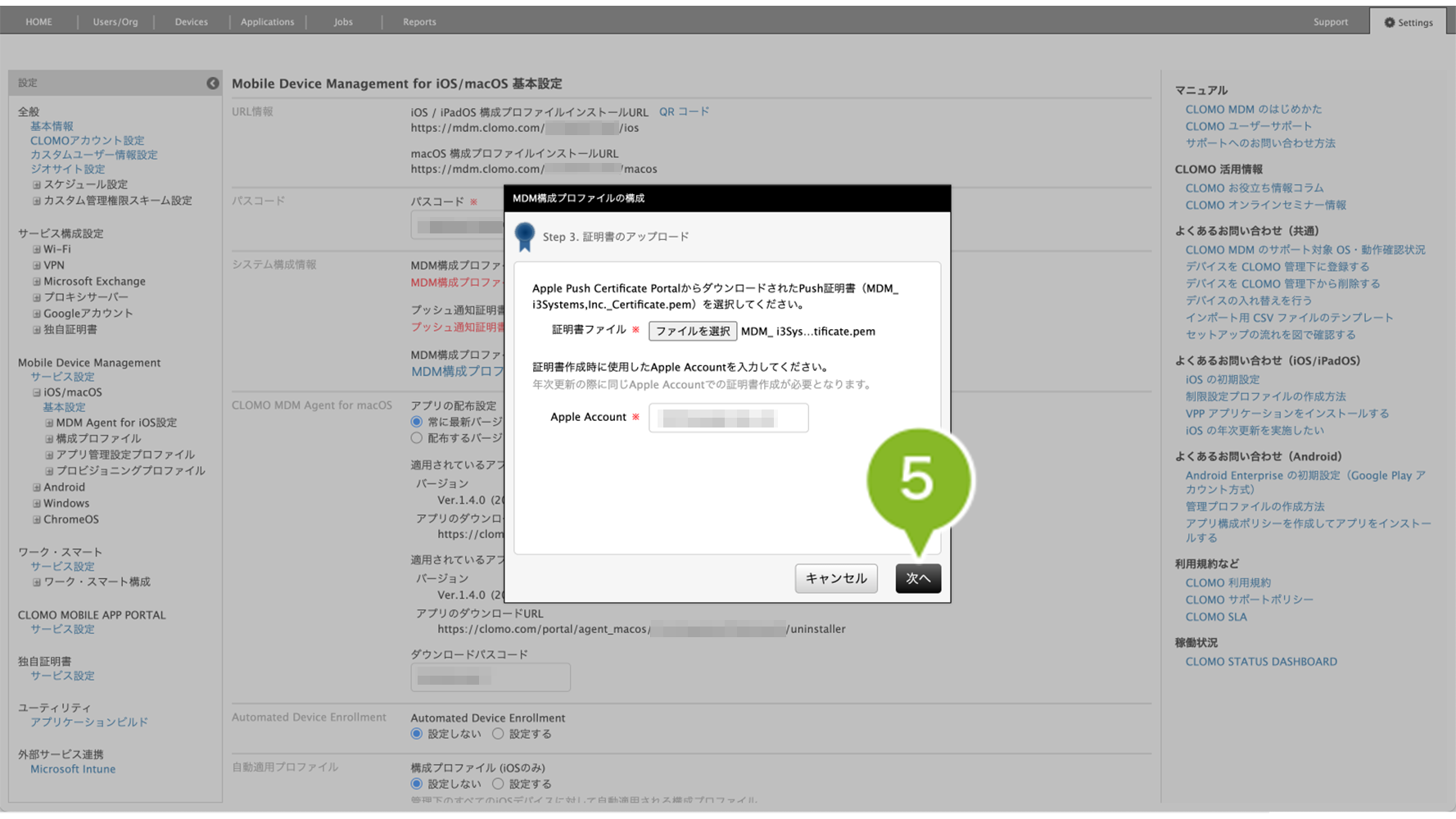Select 設定する for Automated Device Enrollment

click(x=498, y=734)
